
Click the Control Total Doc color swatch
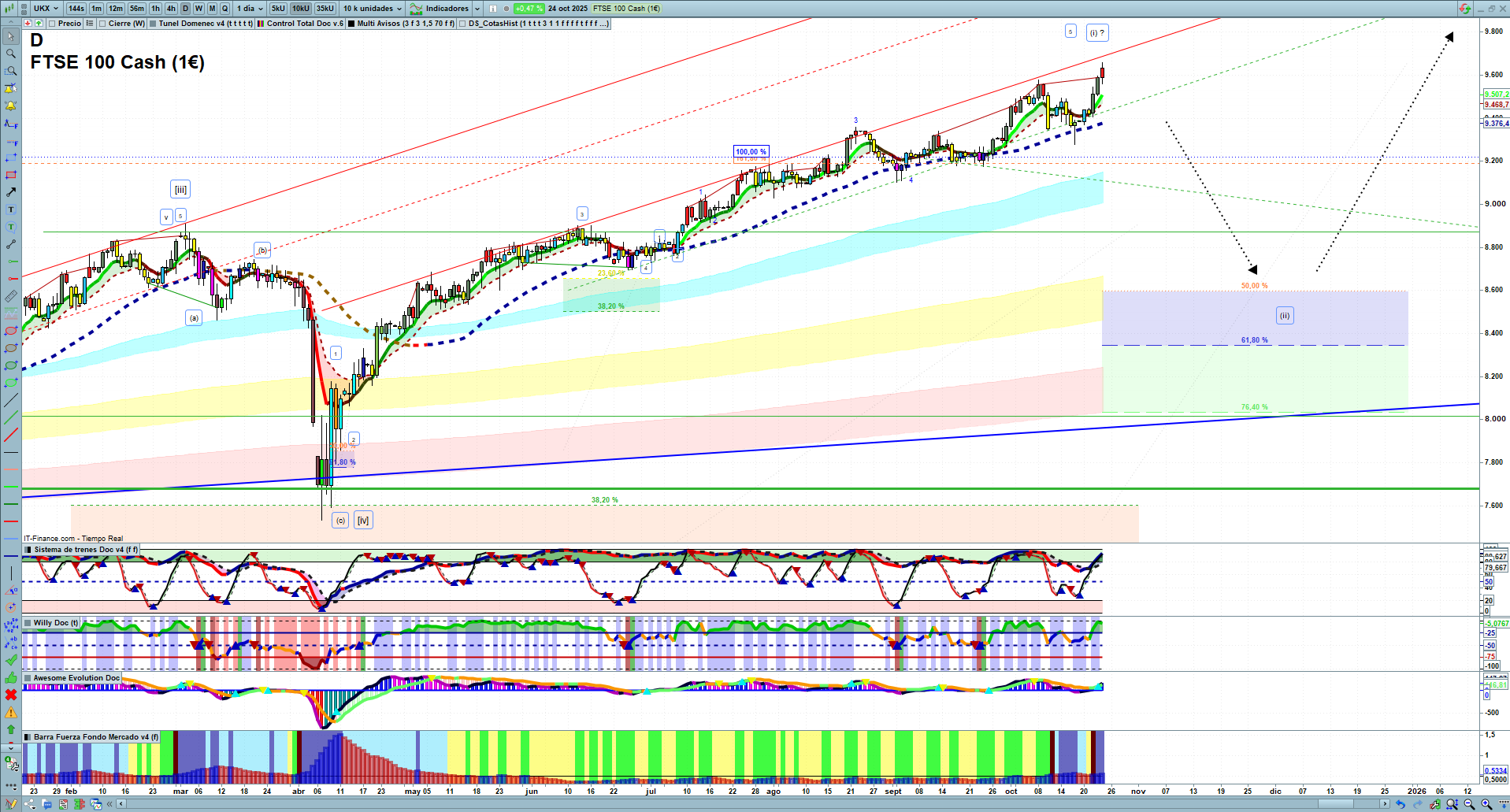261,24
